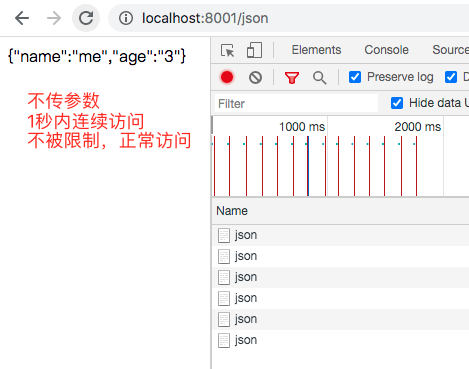Click the 2000 ms label in the timeline overview
The height and width of the screenshot is (369, 469).
[418, 127]
